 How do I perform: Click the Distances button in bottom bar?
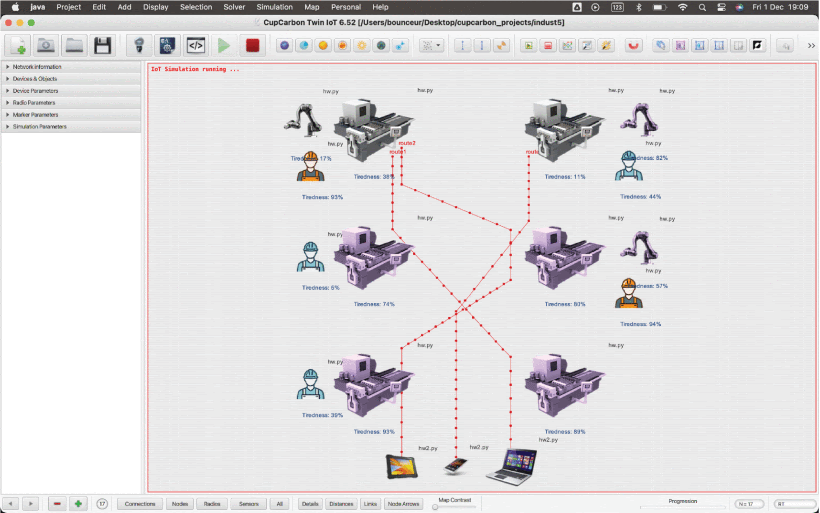[x=341, y=504]
